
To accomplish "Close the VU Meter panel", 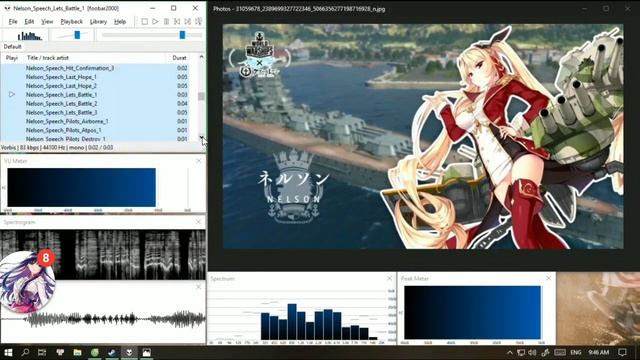I will click(x=199, y=161).
